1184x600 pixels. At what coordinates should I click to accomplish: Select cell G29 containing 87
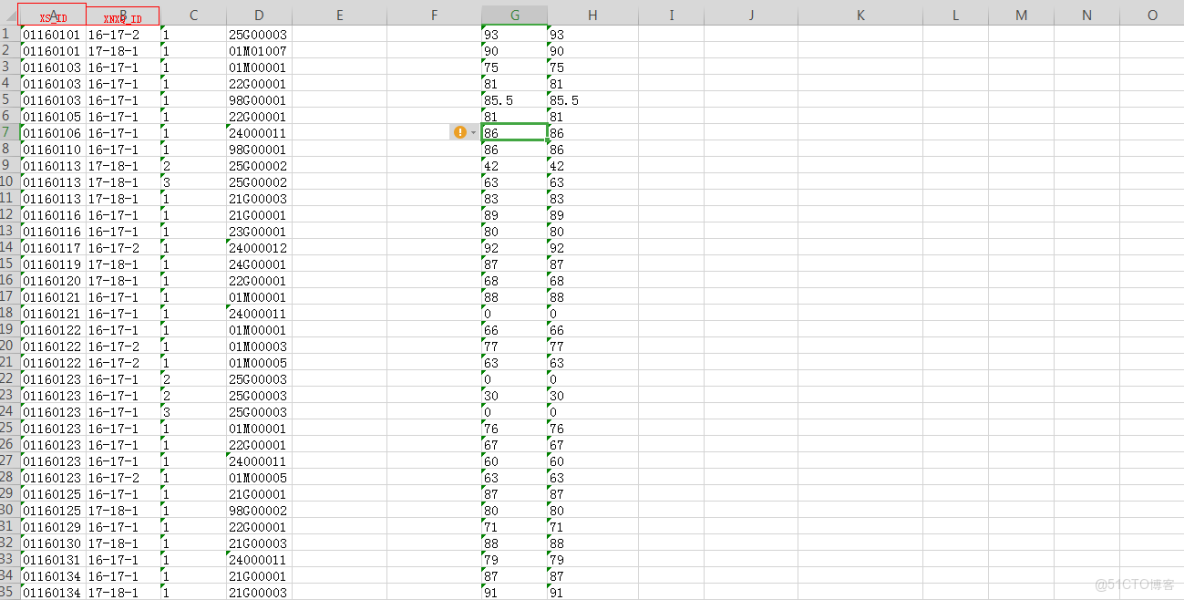click(x=514, y=493)
